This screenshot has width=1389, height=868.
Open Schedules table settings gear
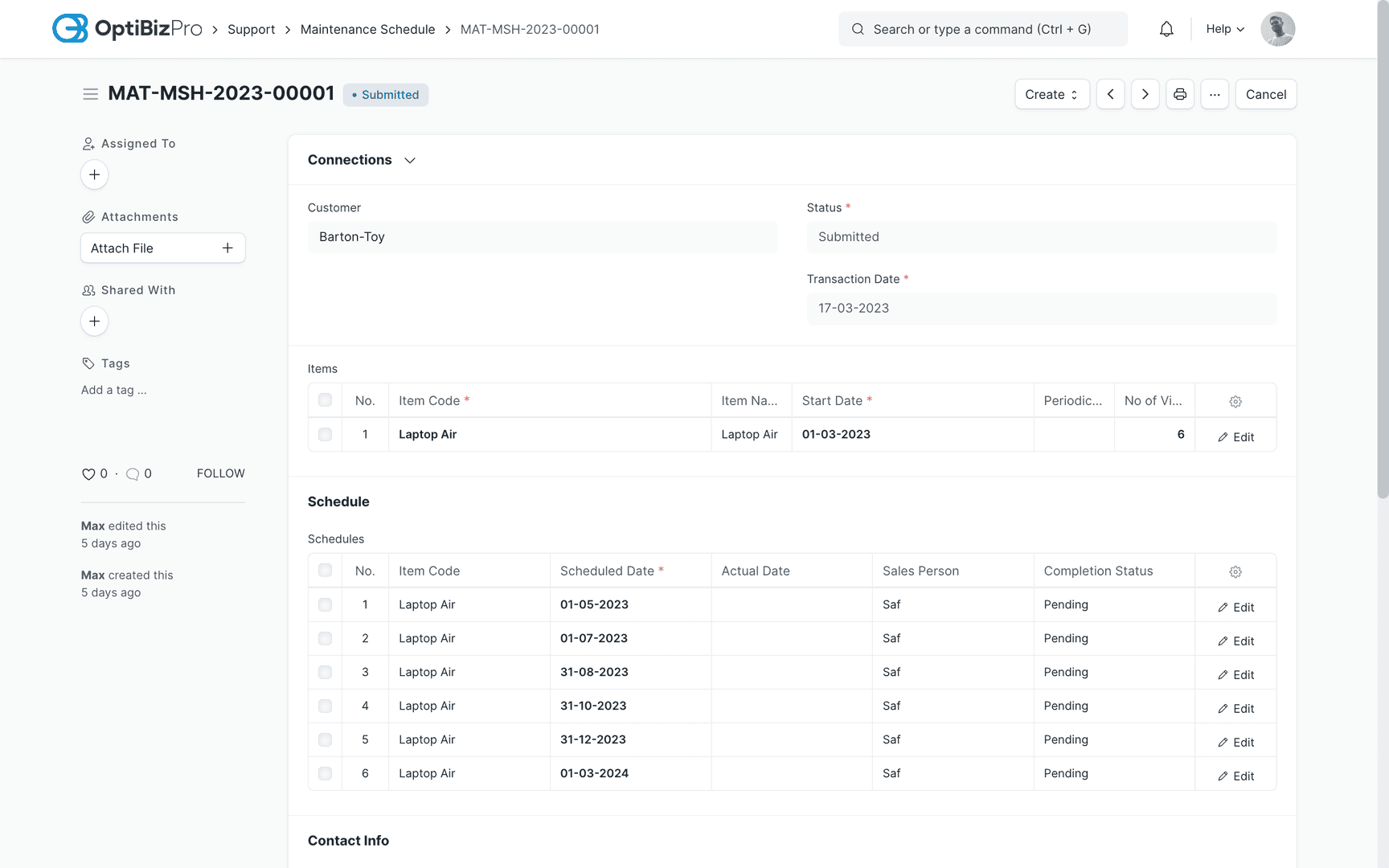[x=1235, y=571]
